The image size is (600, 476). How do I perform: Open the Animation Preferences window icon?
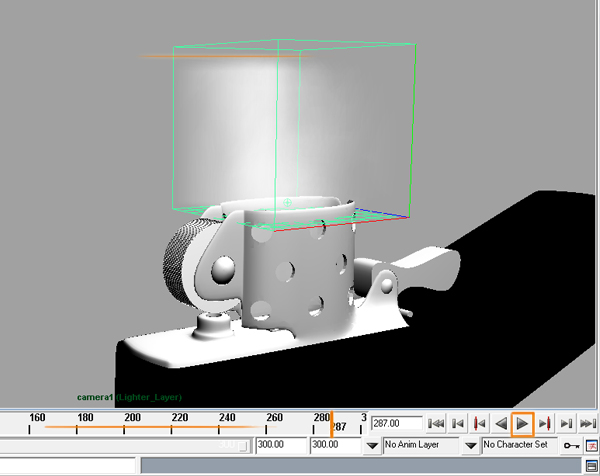[592, 445]
